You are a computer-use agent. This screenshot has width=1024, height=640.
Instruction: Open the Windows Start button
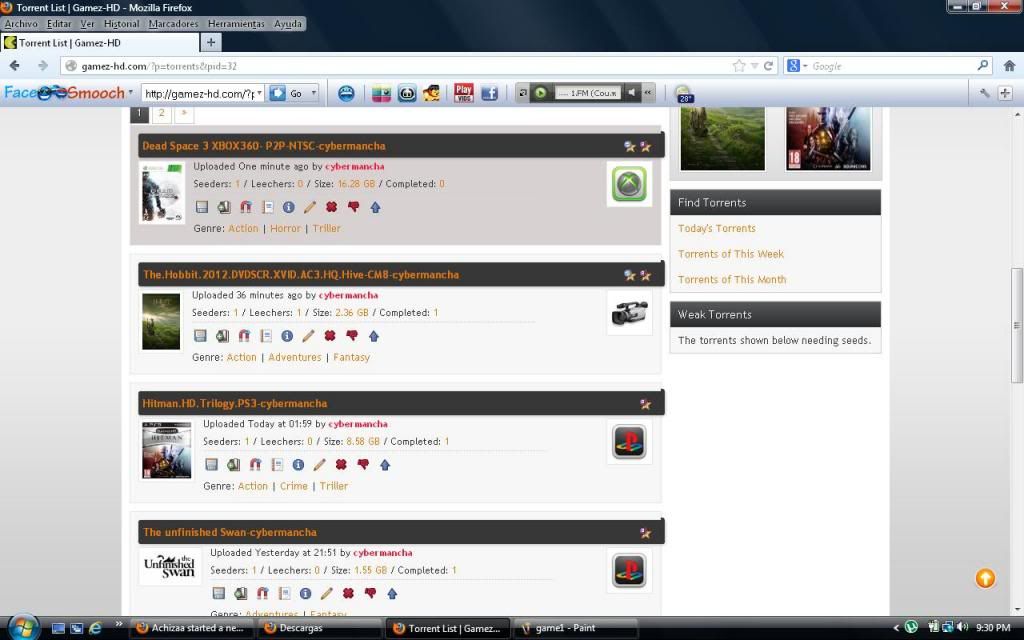tap(23, 628)
